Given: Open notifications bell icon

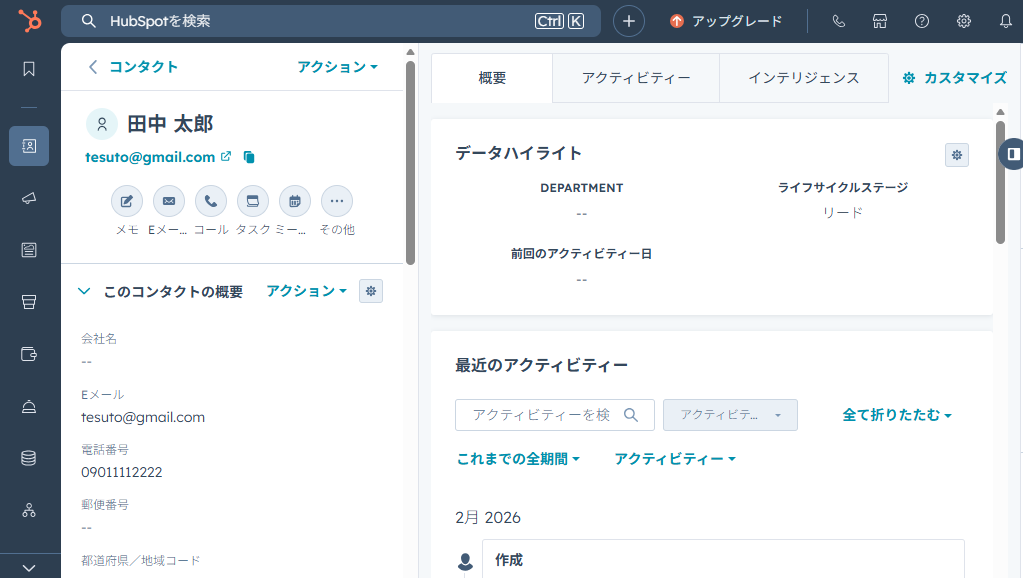Looking at the screenshot, I should point(1005,21).
